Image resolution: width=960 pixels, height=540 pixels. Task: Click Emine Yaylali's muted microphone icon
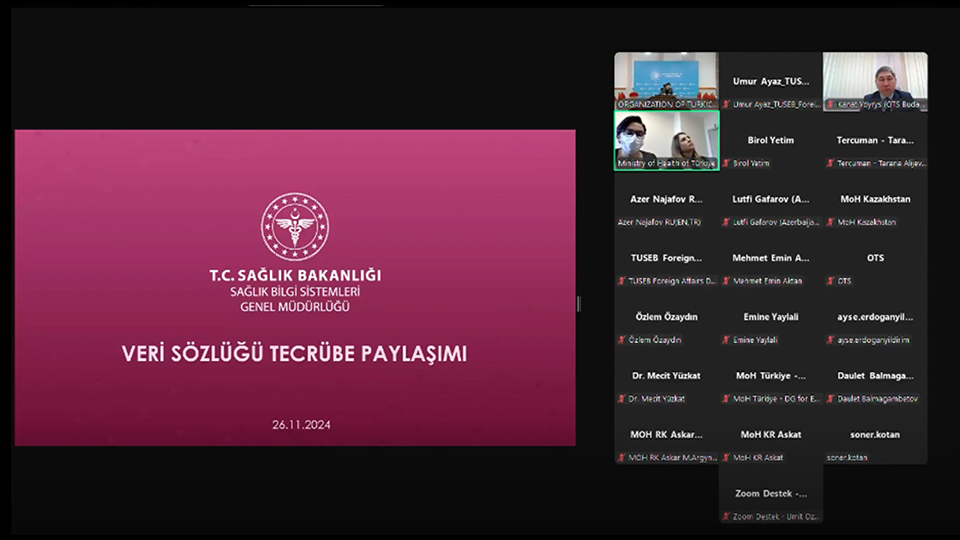pyautogui.click(x=726, y=340)
